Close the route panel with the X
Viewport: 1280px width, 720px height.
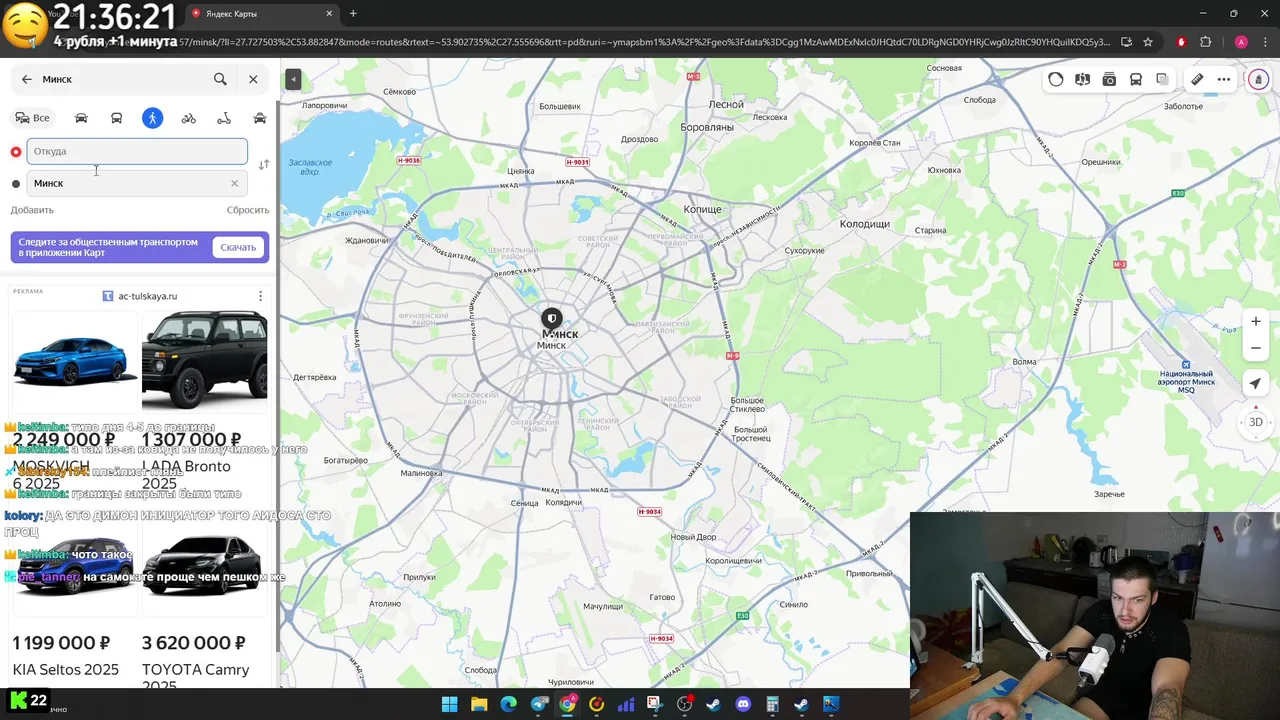(253, 79)
